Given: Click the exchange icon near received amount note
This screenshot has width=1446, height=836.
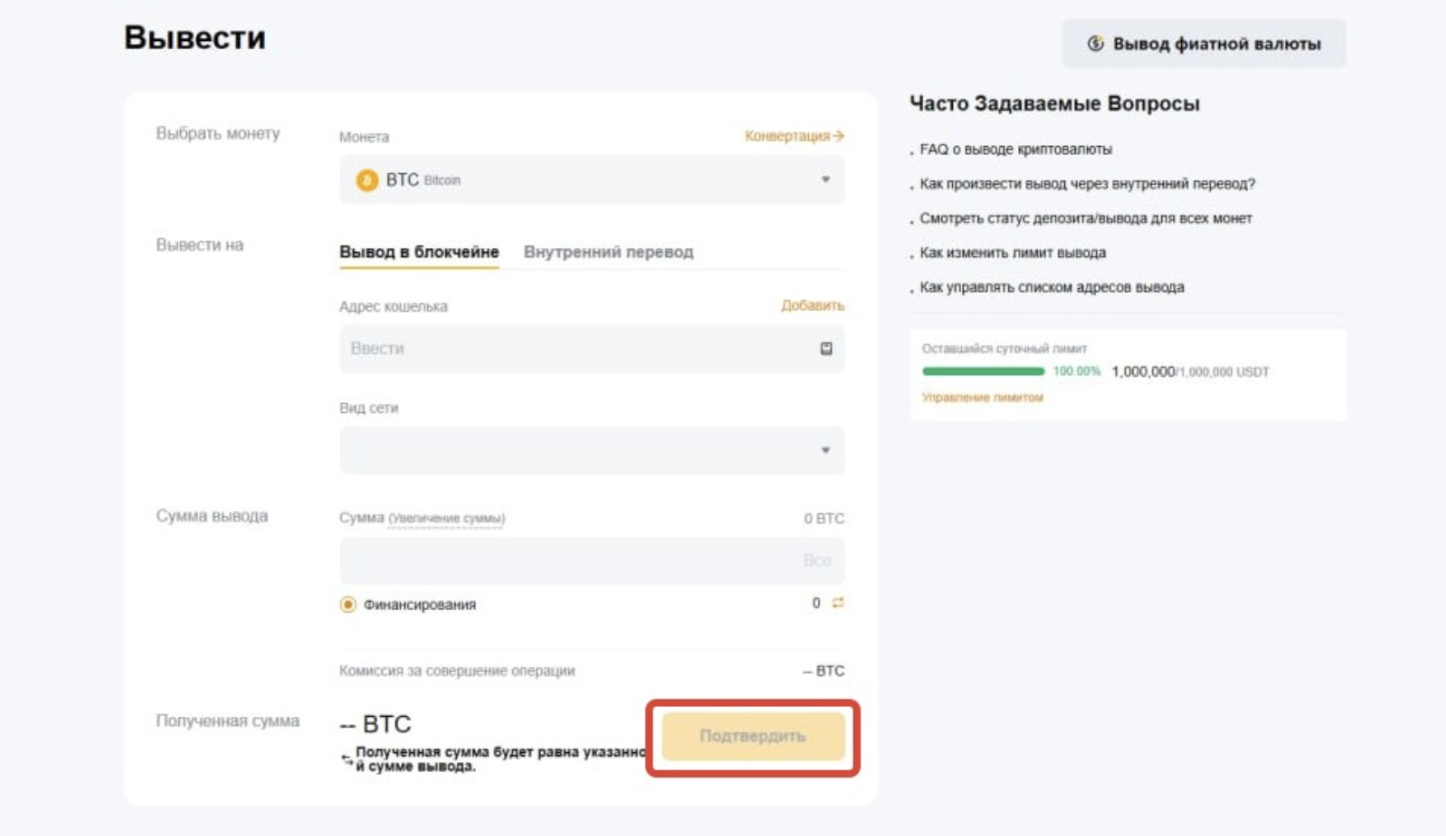Looking at the screenshot, I should pos(347,760).
